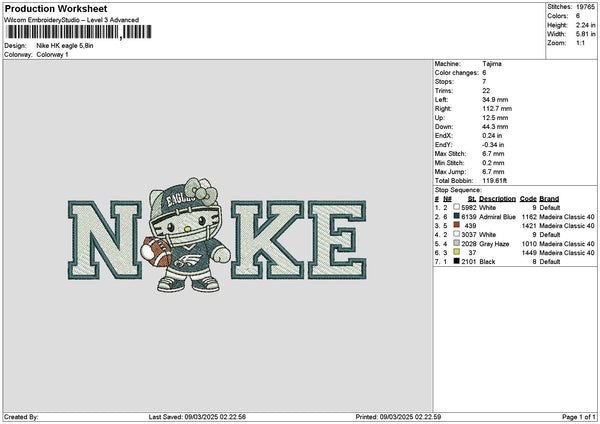Click the Description column header
Screen dimensions: 600x424
click(x=497, y=199)
